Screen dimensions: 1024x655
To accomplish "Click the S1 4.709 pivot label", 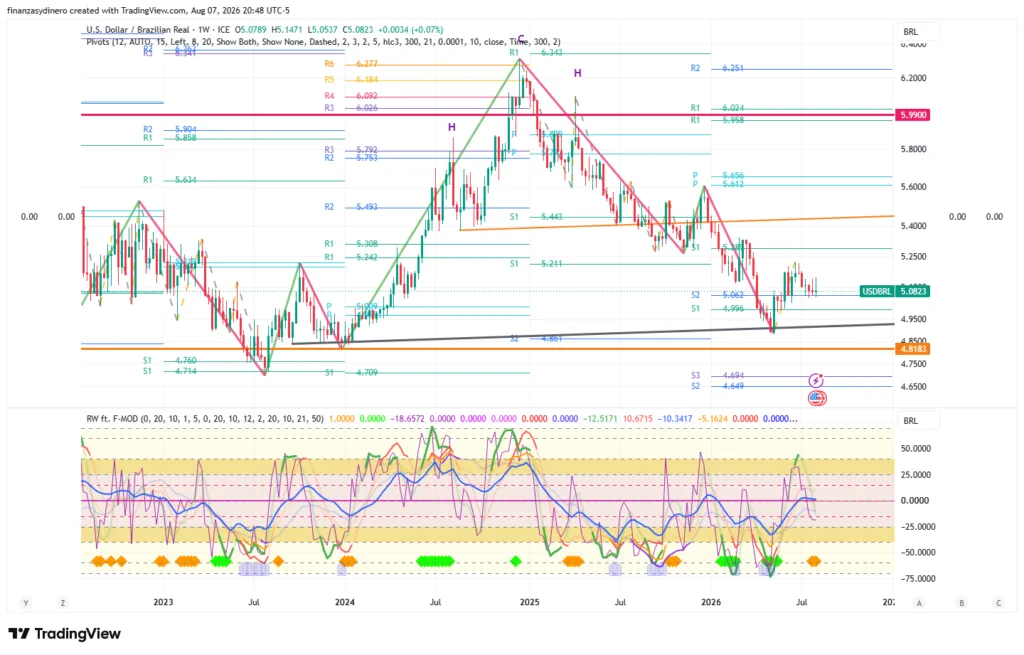I will [351, 372].
